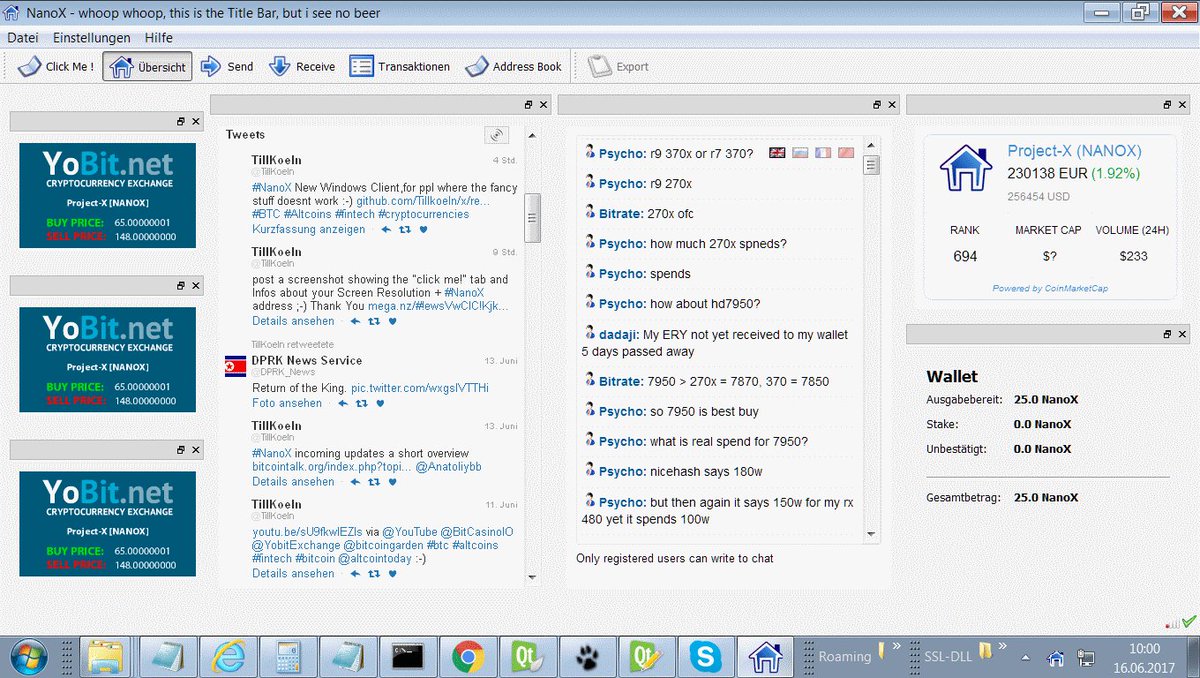
Task: Open the github.com/Tillkoeln link
Action: pyautogui.click(x=424, y=201)
